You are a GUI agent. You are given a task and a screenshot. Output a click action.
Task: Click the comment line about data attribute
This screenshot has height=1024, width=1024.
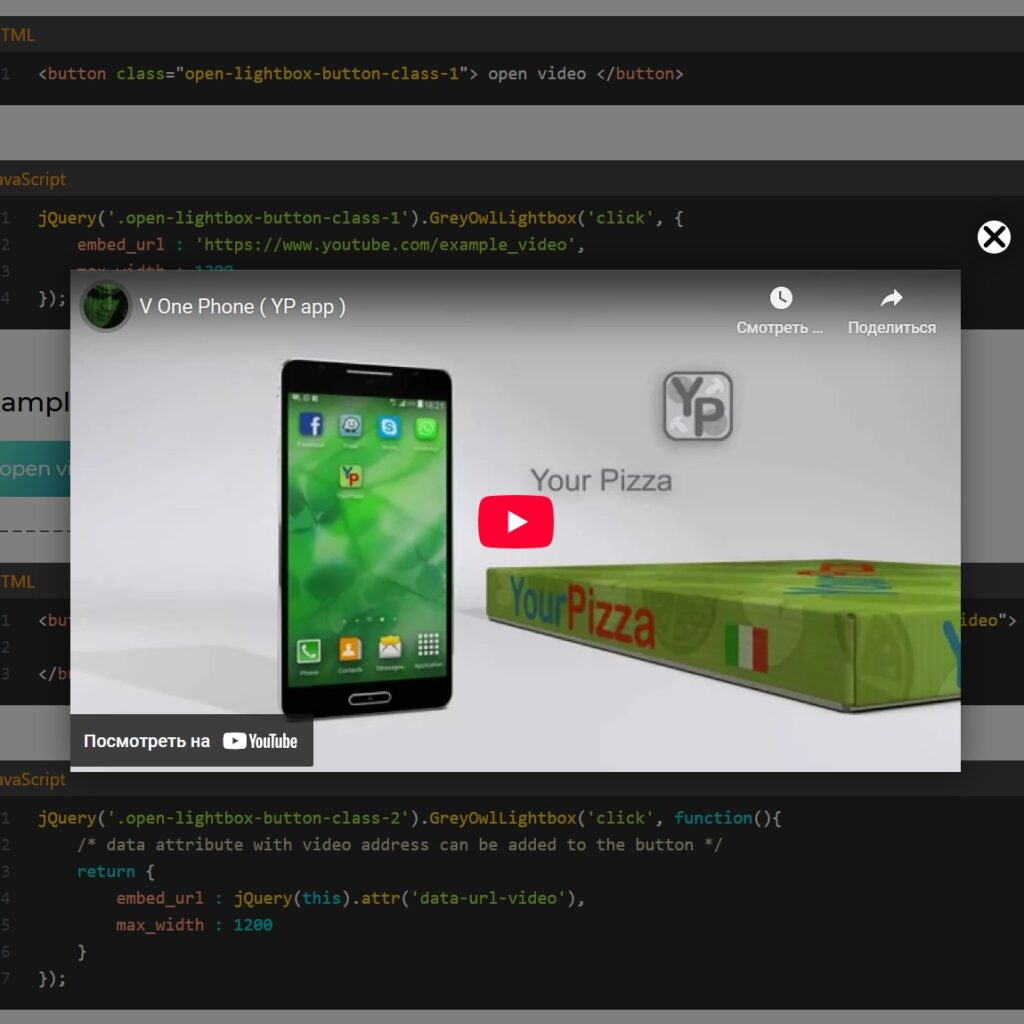click(399, 845)
